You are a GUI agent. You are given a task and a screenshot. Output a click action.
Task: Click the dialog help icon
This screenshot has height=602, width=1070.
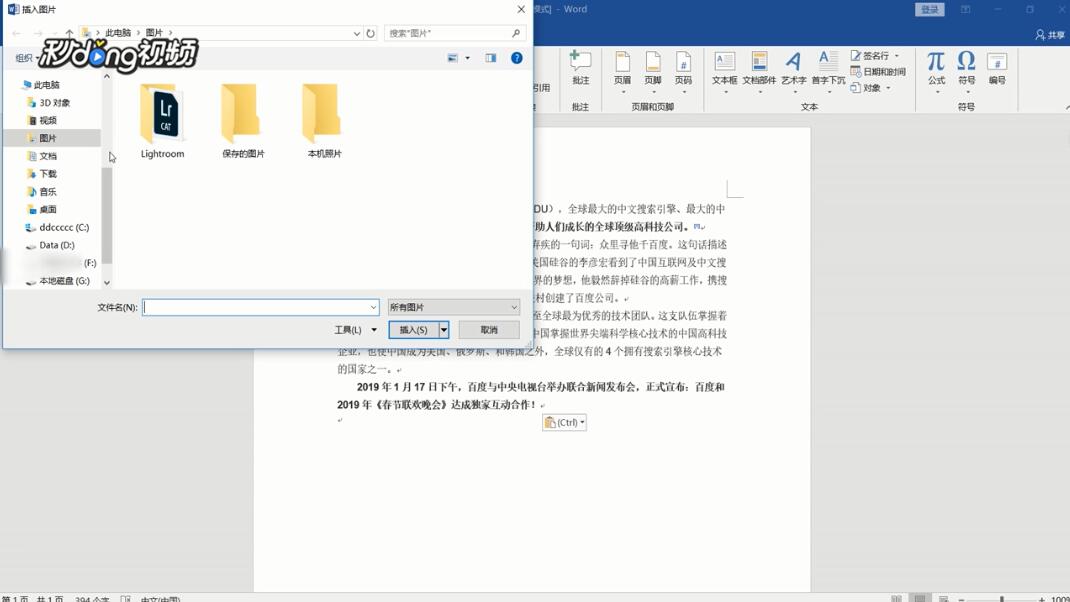coord(517,58)
